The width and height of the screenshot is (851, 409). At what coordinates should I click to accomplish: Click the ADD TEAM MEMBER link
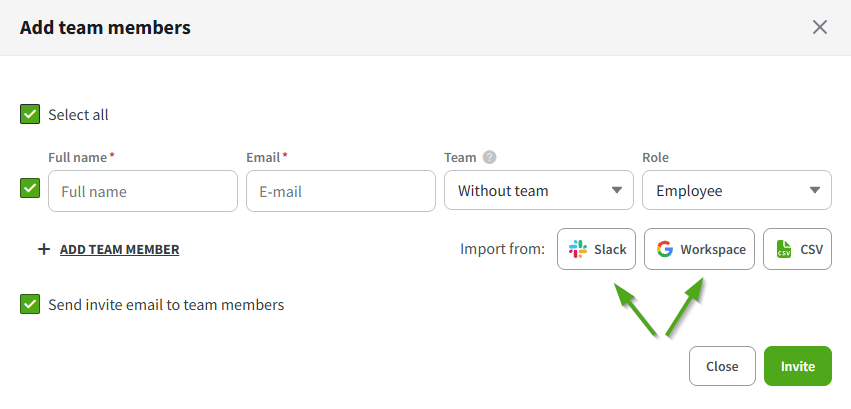pyautogui.click(x=119, y=249)
